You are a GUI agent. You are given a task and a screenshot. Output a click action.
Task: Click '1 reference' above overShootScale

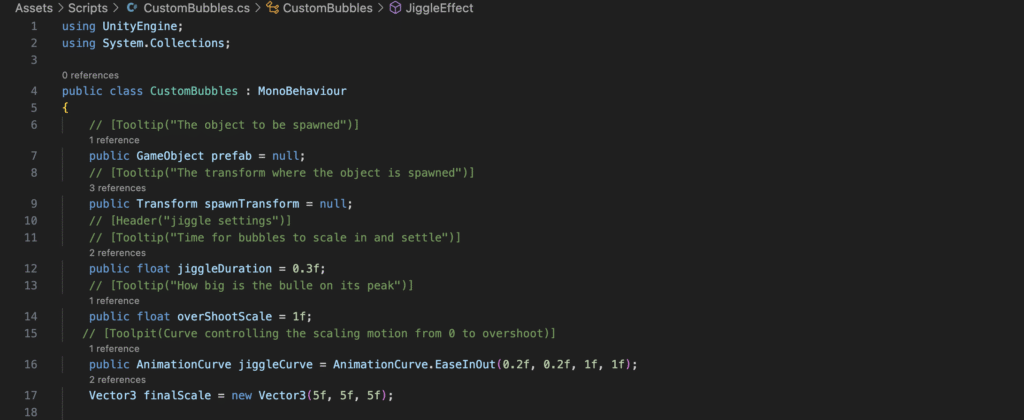(114, 301)
